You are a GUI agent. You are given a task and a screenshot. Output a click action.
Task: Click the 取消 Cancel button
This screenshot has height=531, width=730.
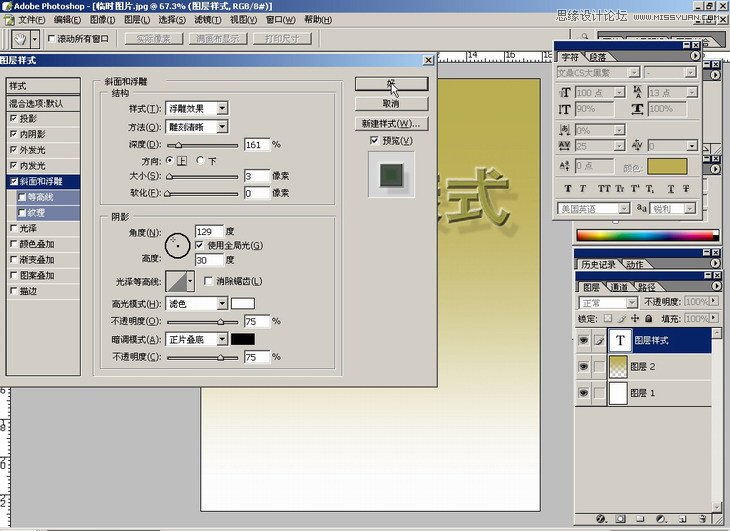391,103
